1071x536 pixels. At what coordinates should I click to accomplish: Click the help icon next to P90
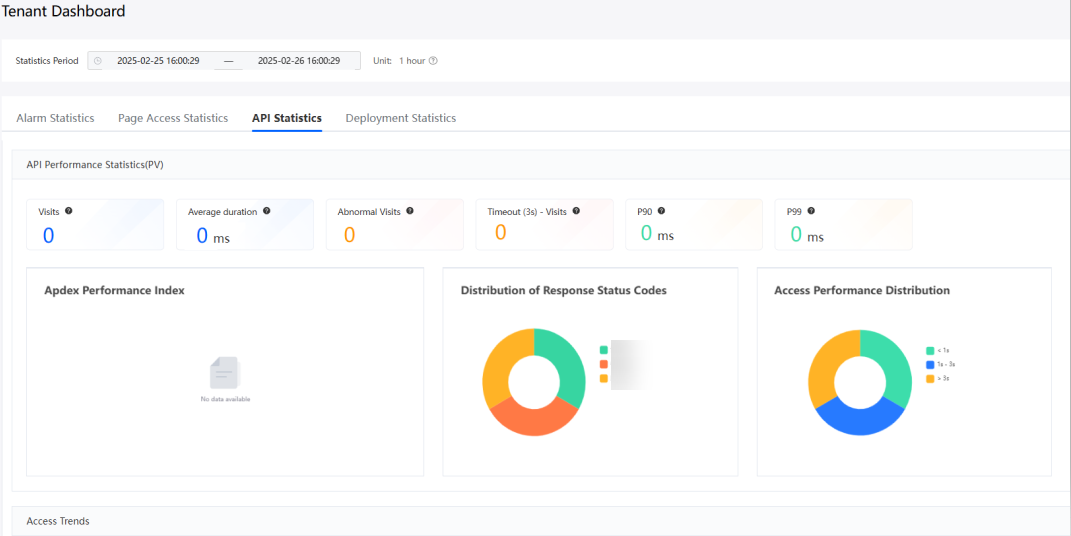661,211
